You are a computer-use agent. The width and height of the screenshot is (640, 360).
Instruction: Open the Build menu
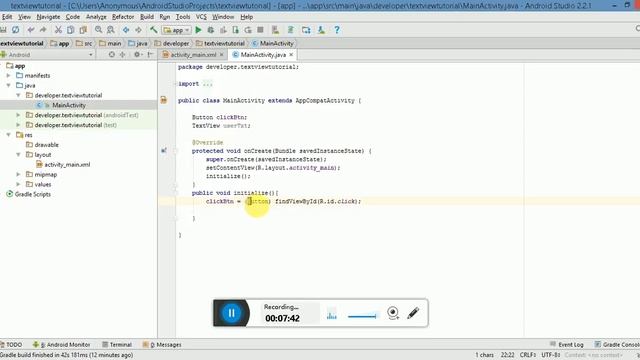[147, 17]
